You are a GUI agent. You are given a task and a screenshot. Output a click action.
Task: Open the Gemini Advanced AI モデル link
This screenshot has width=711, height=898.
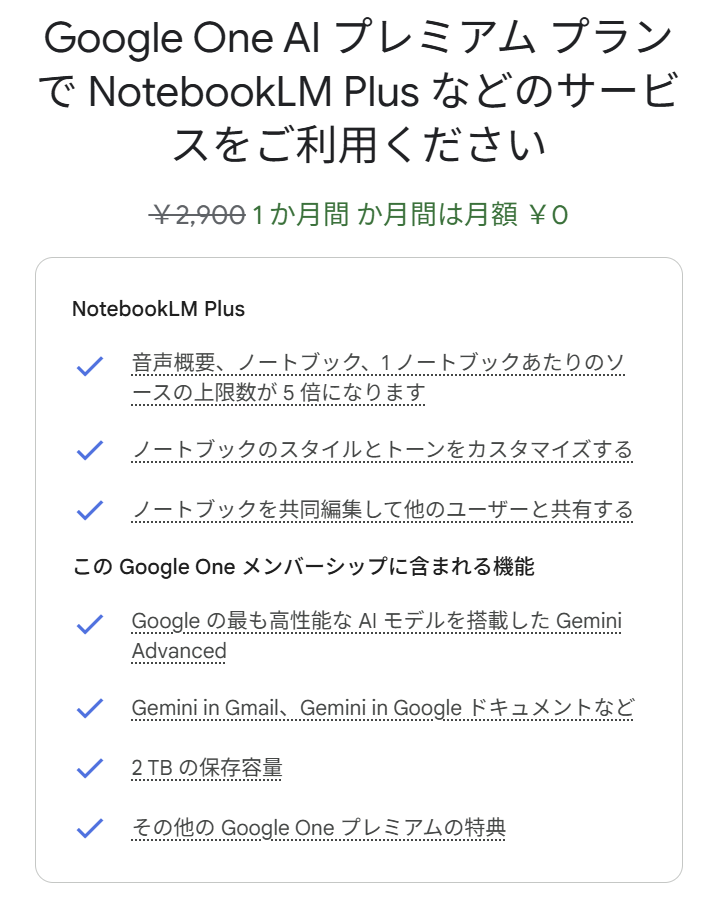pyautogui.click(x=376, y=636)
